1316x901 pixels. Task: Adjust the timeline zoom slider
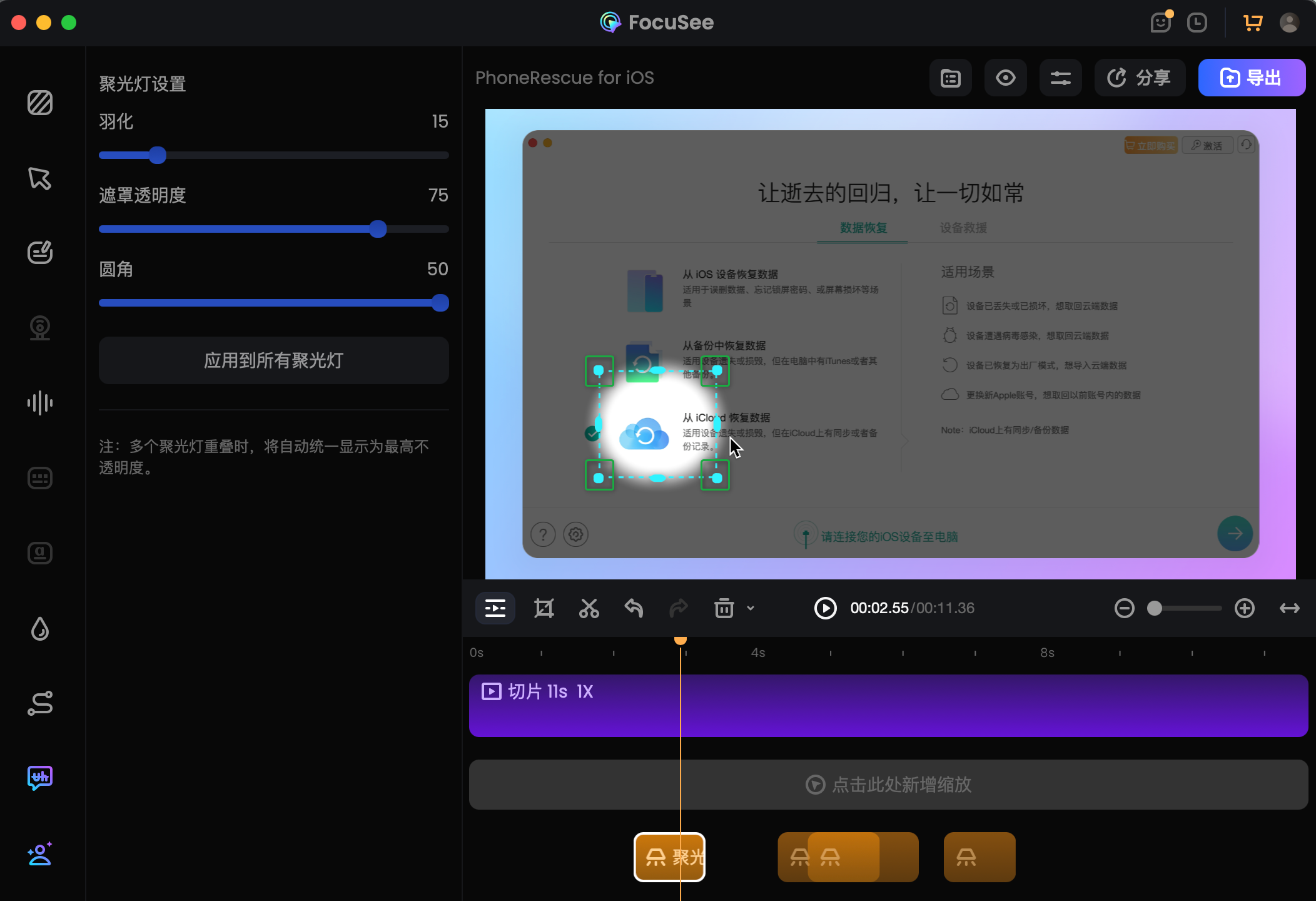point(1155,608)
